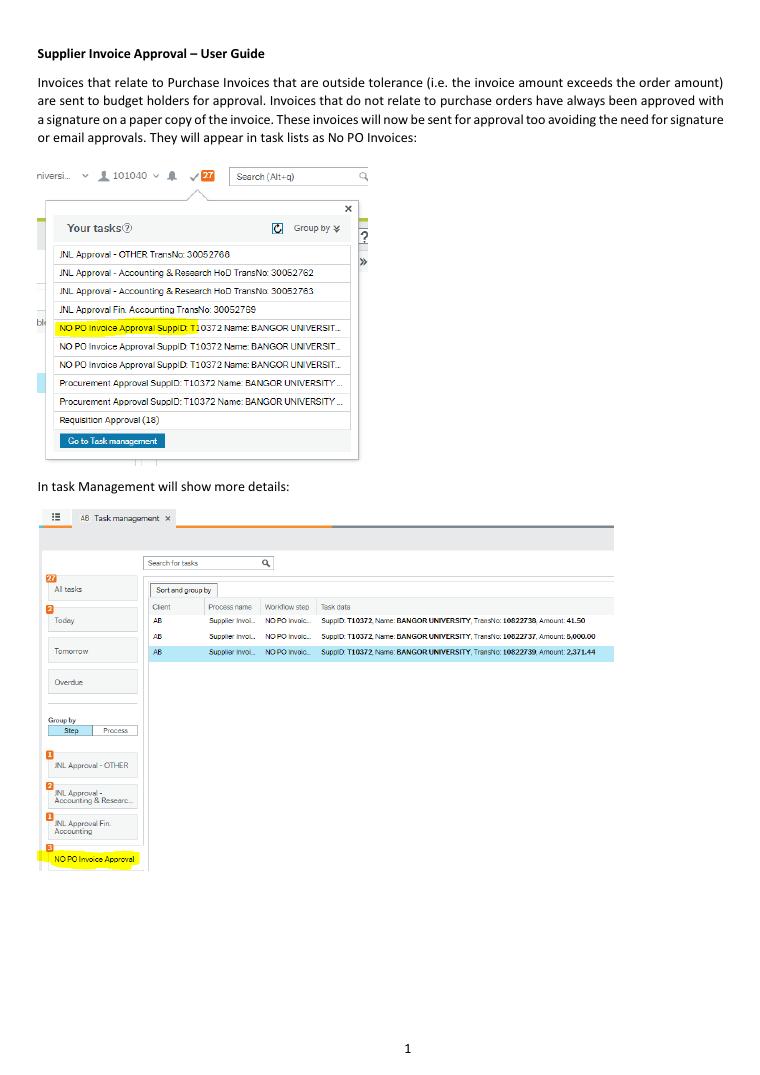Viewport: 760px width, 1075px height.
Task: Select NO PO Invoice Approval step group
Action: [x=93, y=858]
